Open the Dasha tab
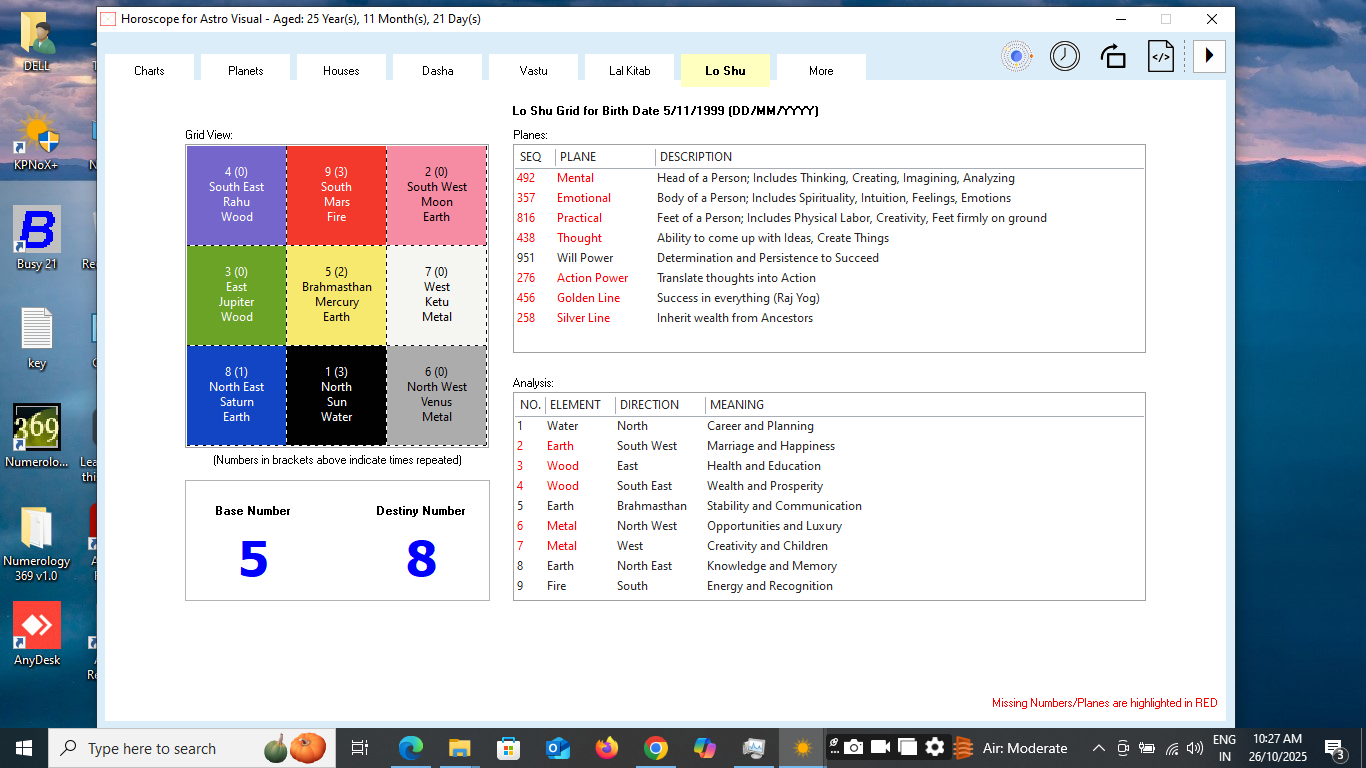Screen dimensions: 1366x768 click(x=437, y=71)
